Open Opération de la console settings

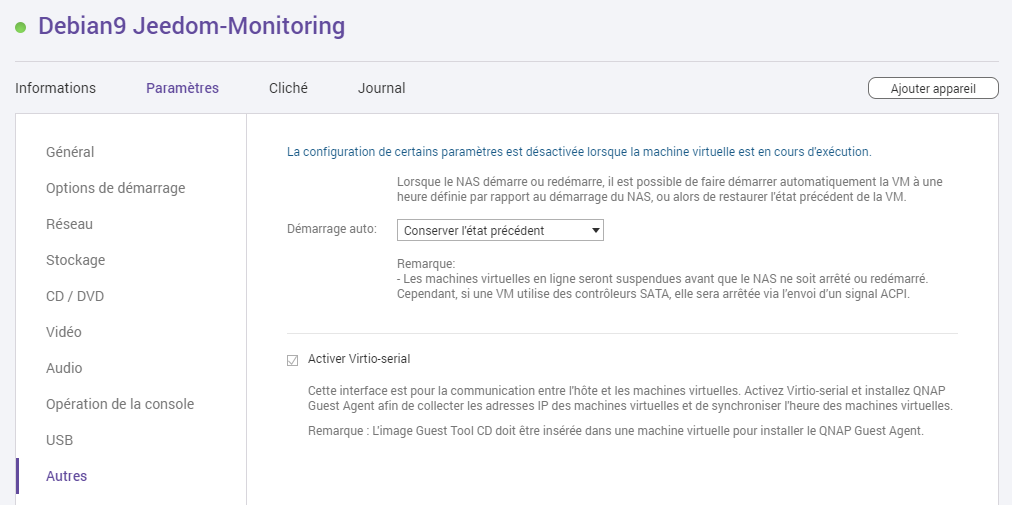coord(120,404)
